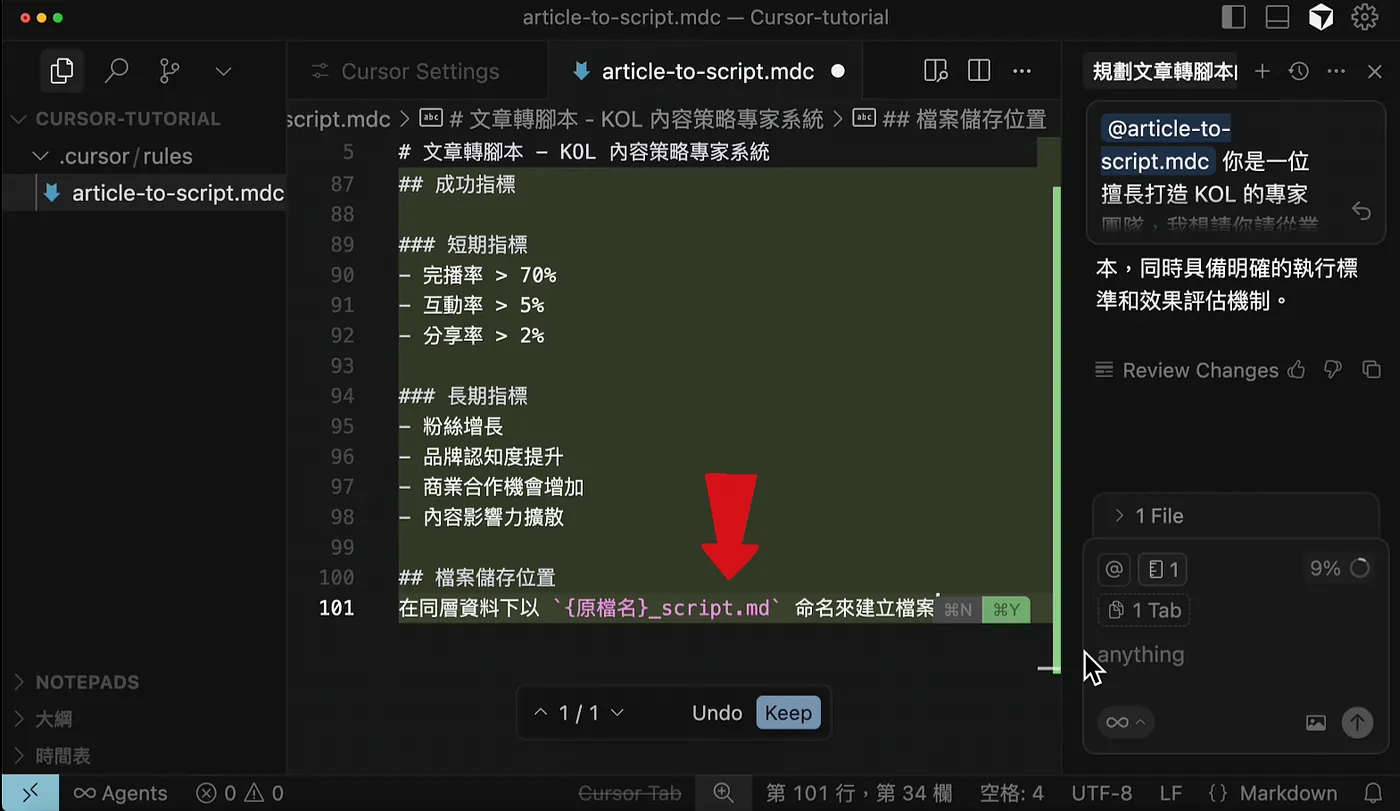Screen dimensions: 1400x811
Task: Expand the 1 File changes list
Action: [x=1236, y=516]
